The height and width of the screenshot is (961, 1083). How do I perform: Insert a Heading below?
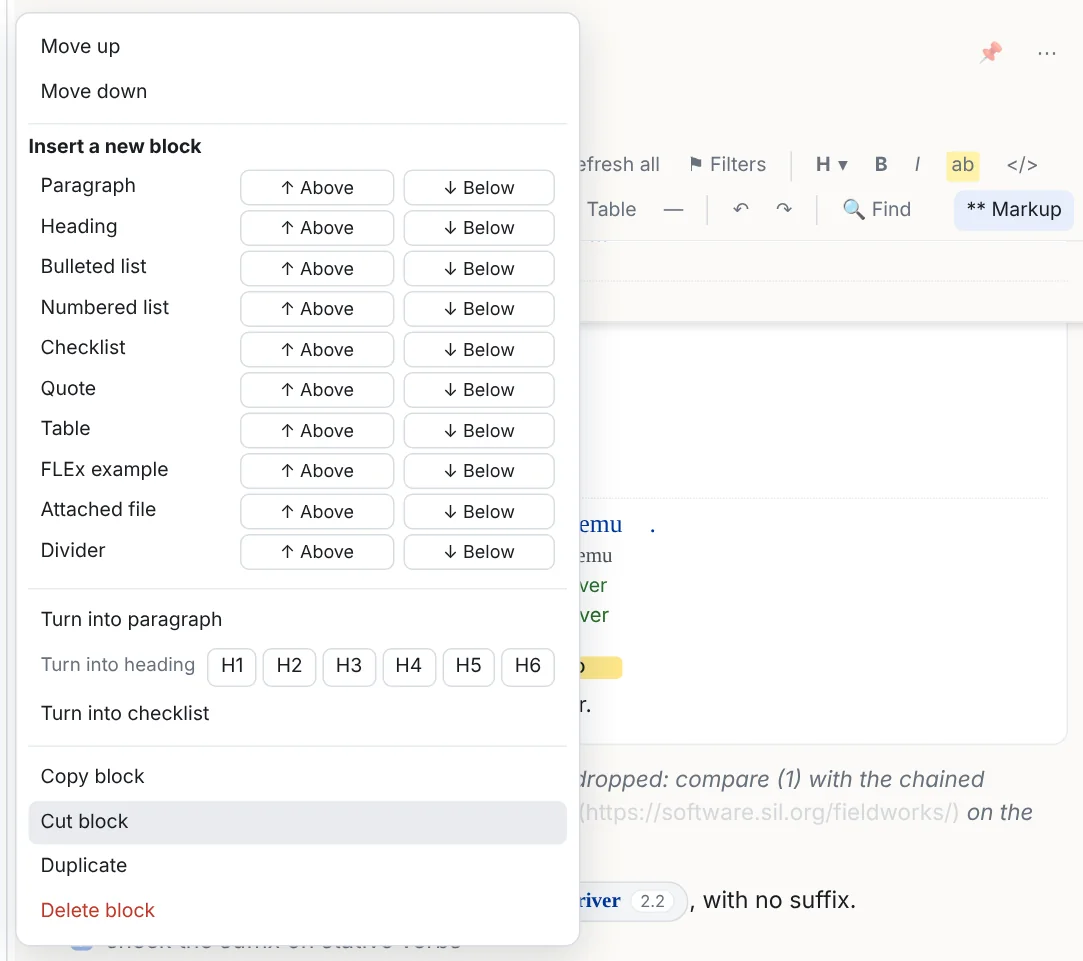coord(479,228)
